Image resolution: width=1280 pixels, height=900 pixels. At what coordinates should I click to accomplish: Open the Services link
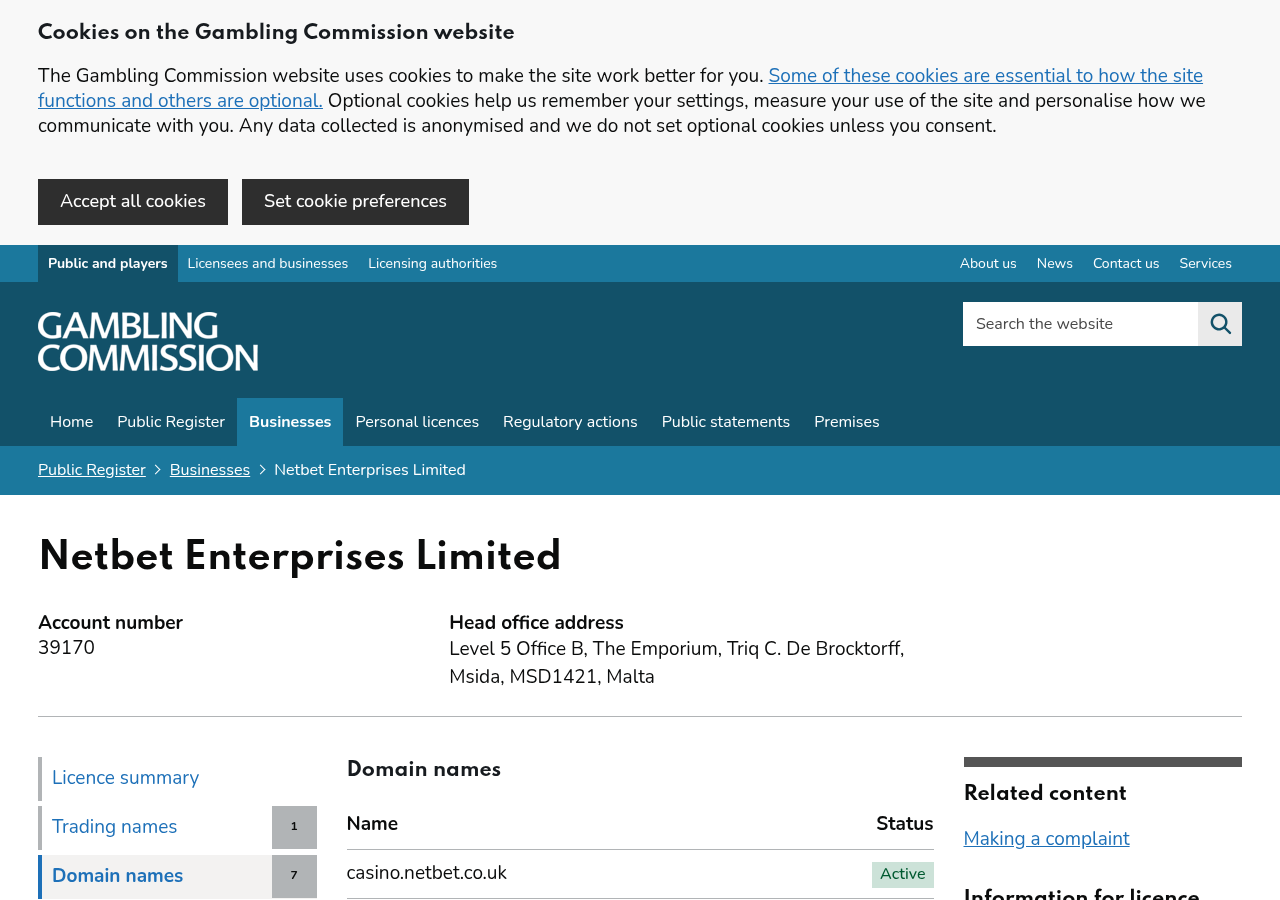point(1205,264)
